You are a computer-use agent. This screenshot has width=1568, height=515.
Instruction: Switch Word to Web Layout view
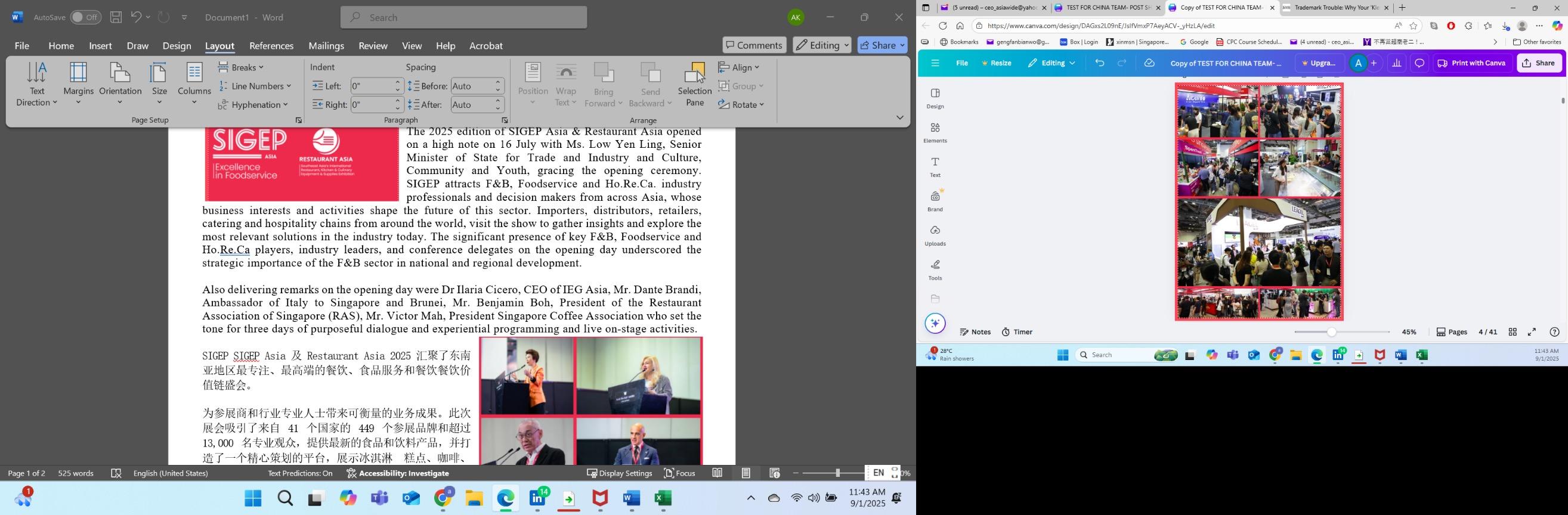(774, 473)
